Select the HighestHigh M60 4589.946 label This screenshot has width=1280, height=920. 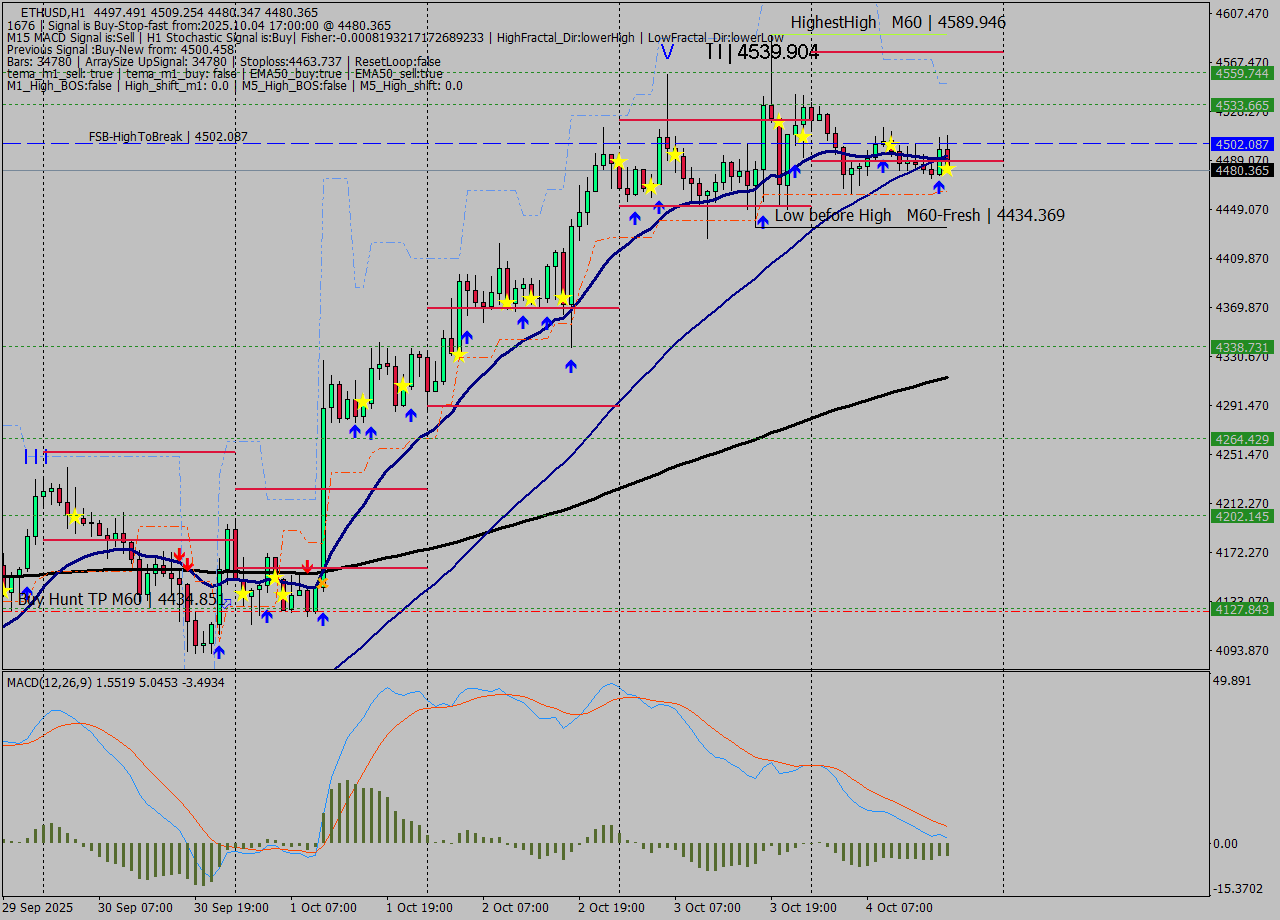[897, 22]
